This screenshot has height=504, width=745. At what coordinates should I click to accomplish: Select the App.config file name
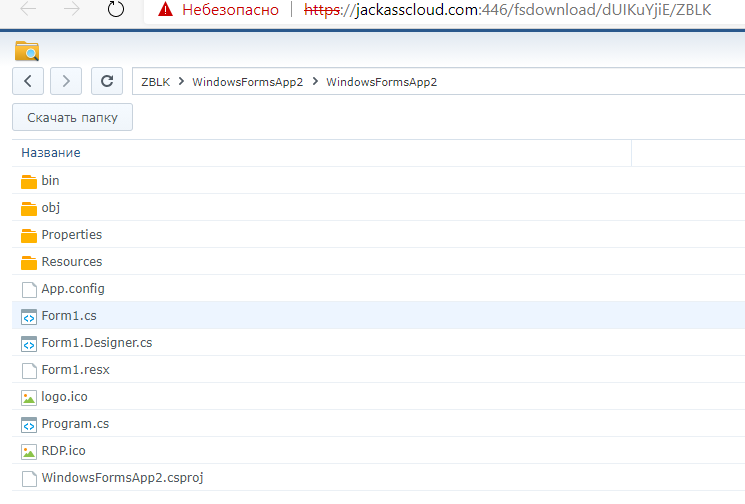click(73, 289)
